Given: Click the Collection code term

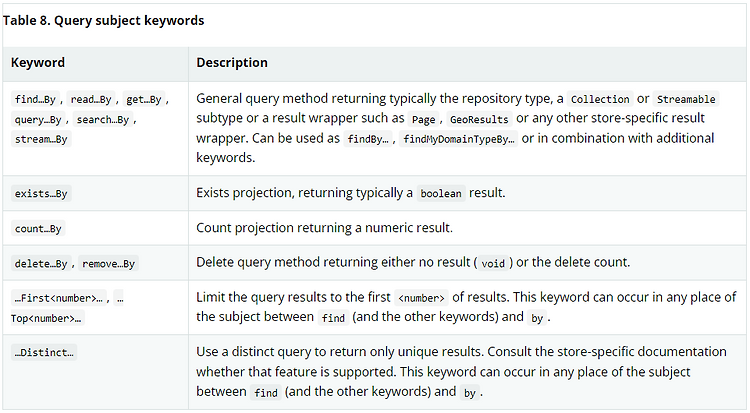Looking at the screenshot, I should coord(600,99).
